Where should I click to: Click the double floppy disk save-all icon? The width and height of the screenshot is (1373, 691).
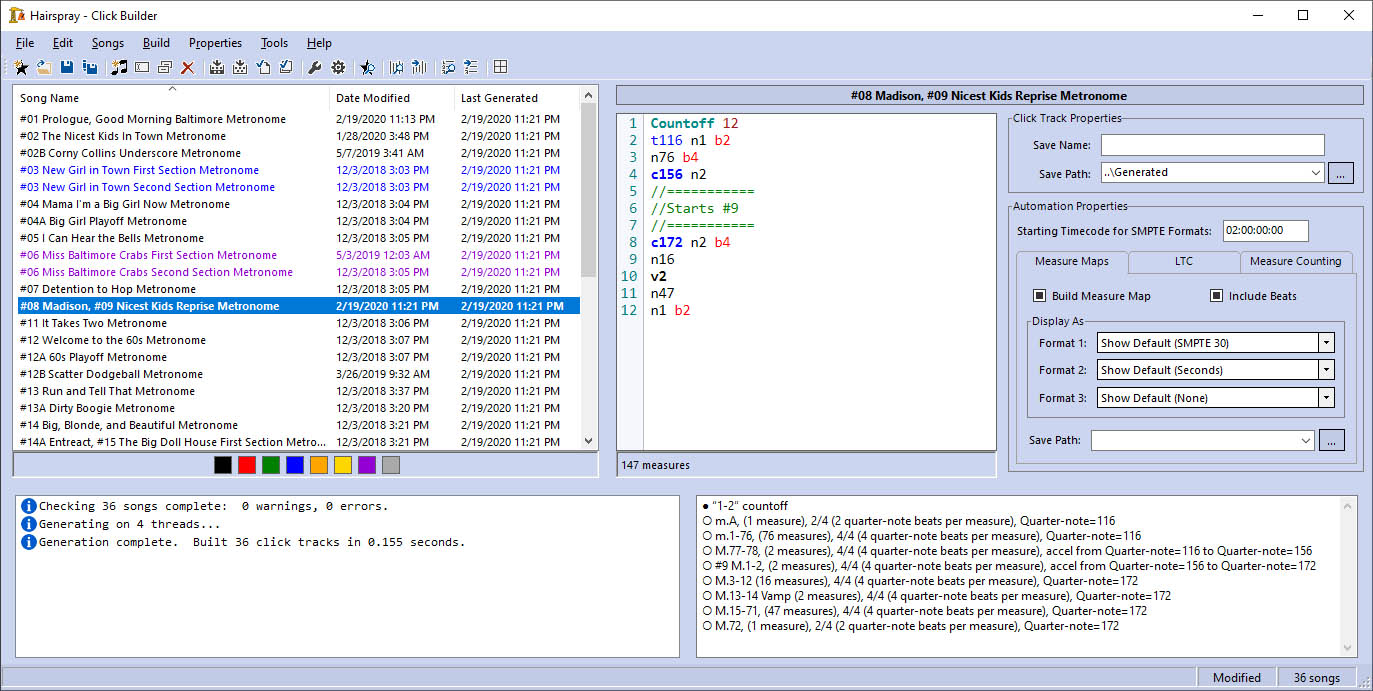[90, 67]
